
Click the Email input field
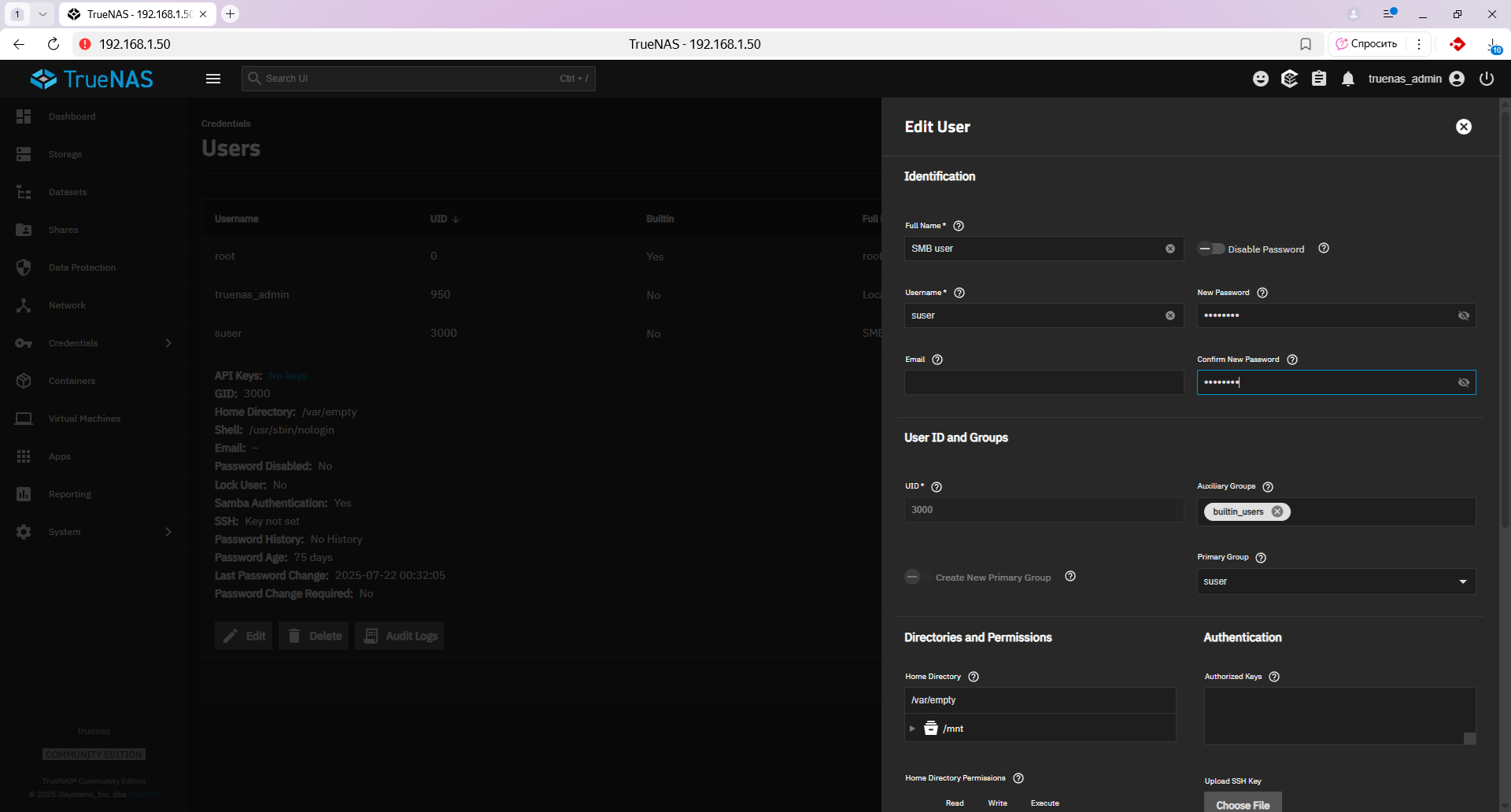(1044, 382)
